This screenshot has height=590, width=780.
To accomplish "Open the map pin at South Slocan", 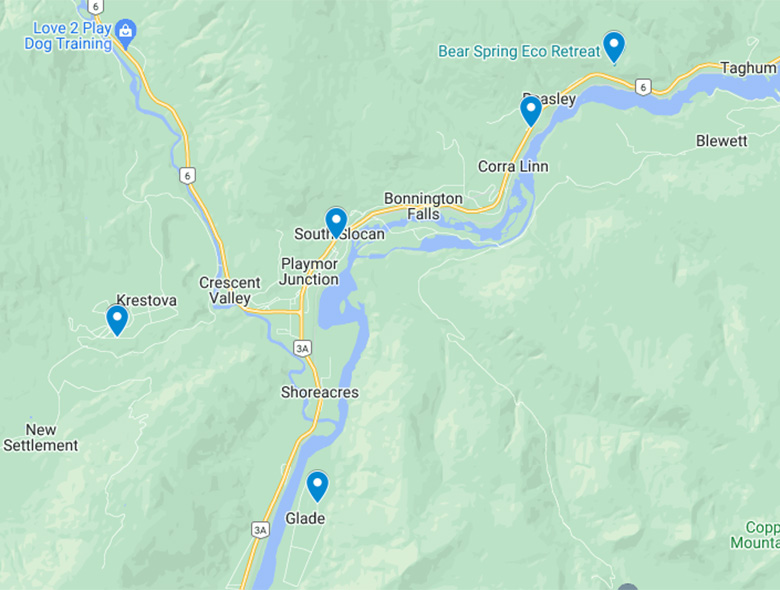I will (336, 223).
